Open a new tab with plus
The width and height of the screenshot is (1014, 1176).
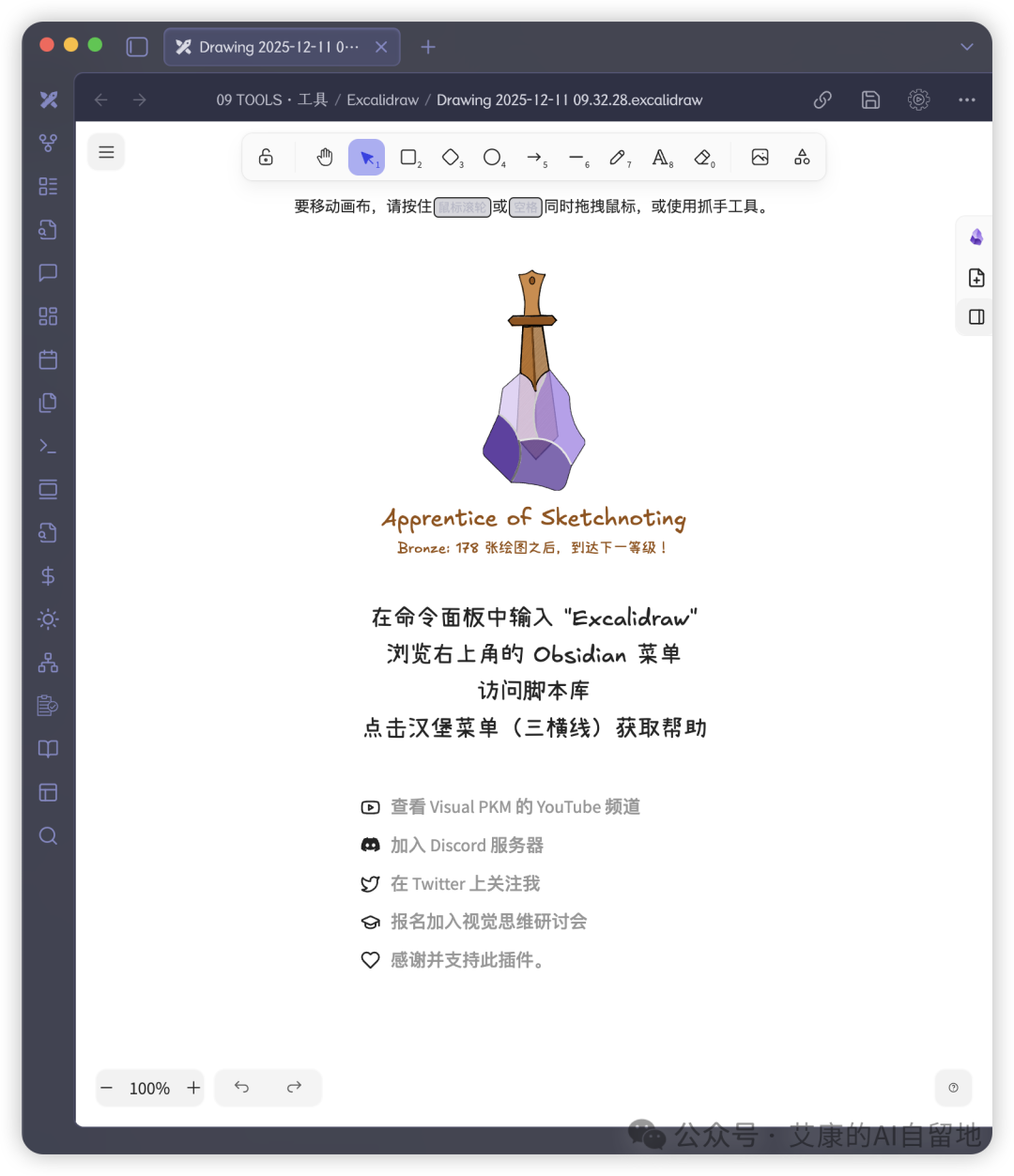(428, 47)
